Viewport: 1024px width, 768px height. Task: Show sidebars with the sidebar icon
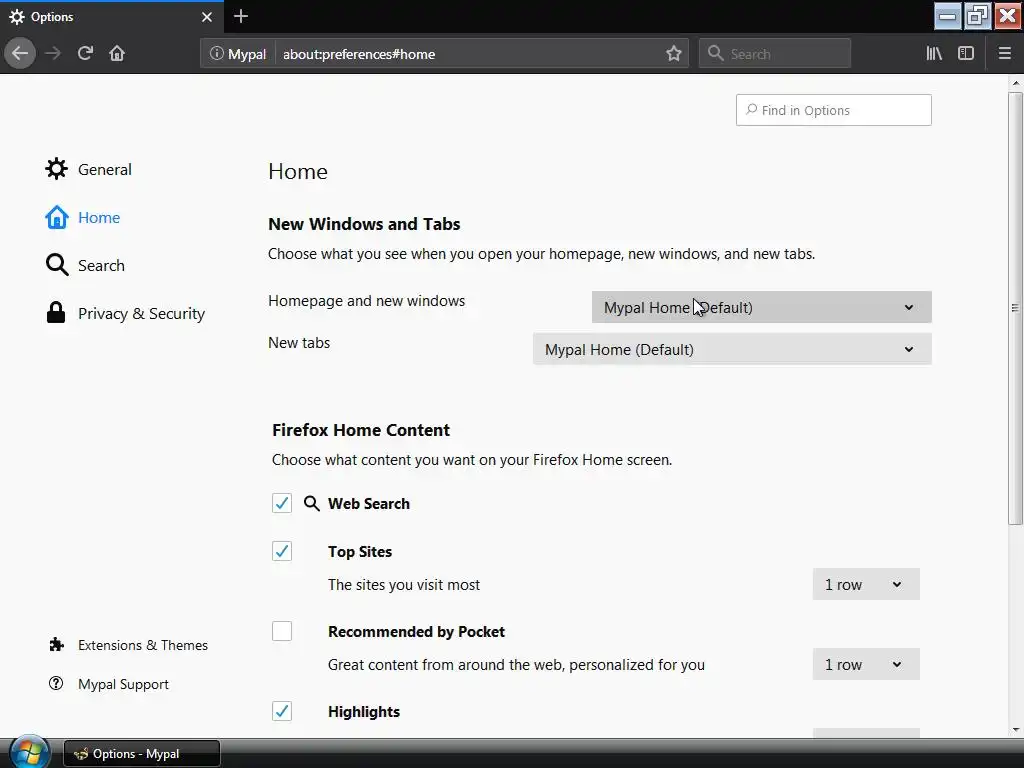pyautogui.click(x=966, y=54)
